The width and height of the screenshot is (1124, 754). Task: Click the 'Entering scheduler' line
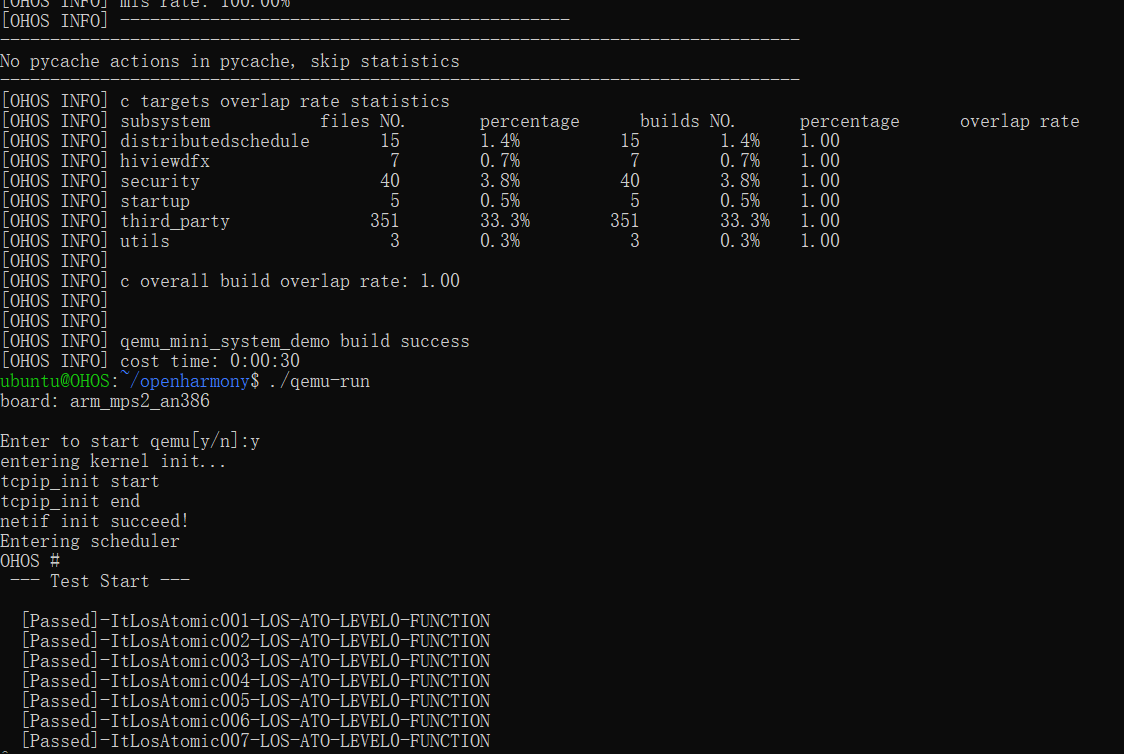[x=90, y=541]
